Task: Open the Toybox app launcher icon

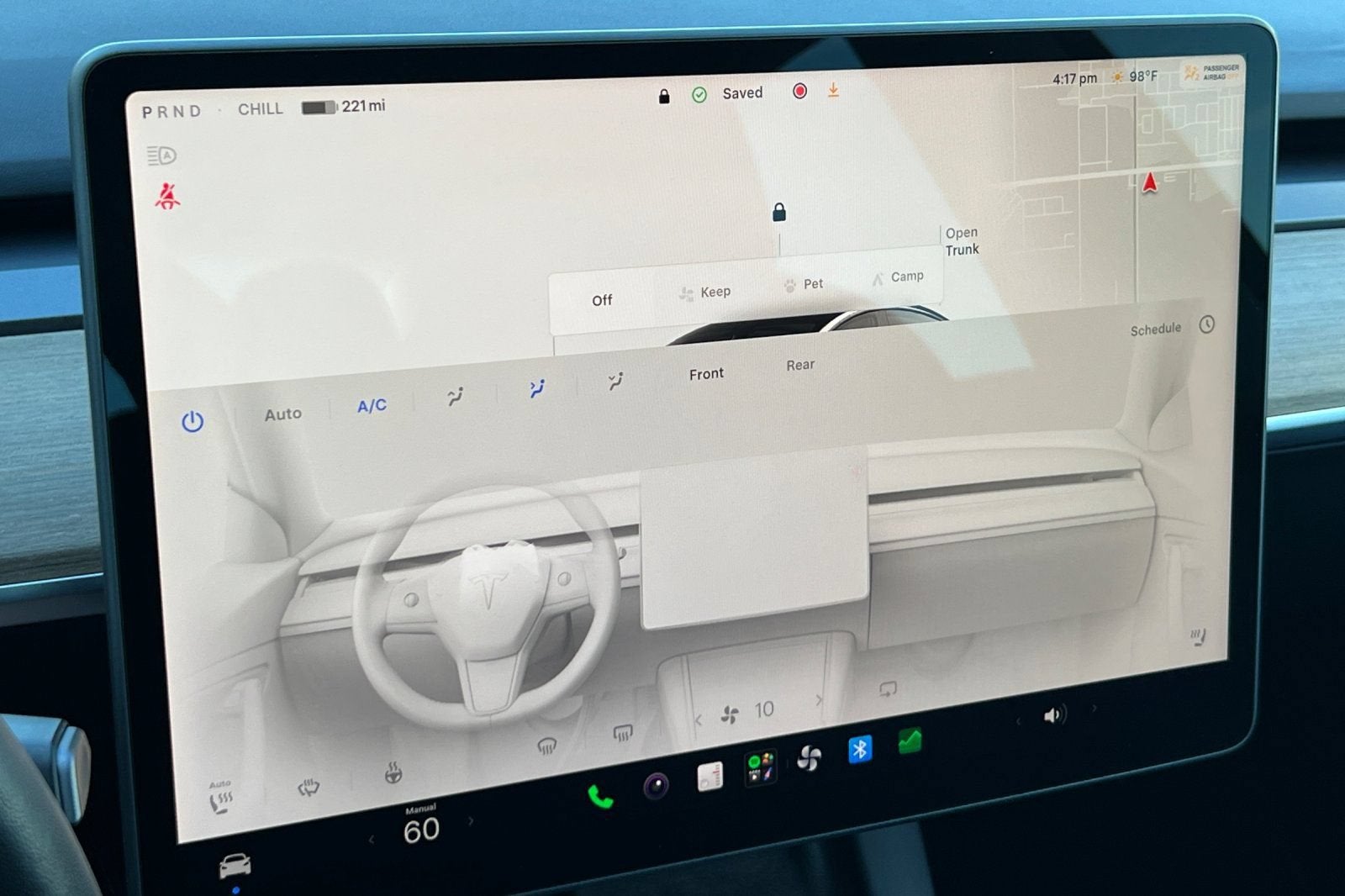Action: click(x=761, y=767)
